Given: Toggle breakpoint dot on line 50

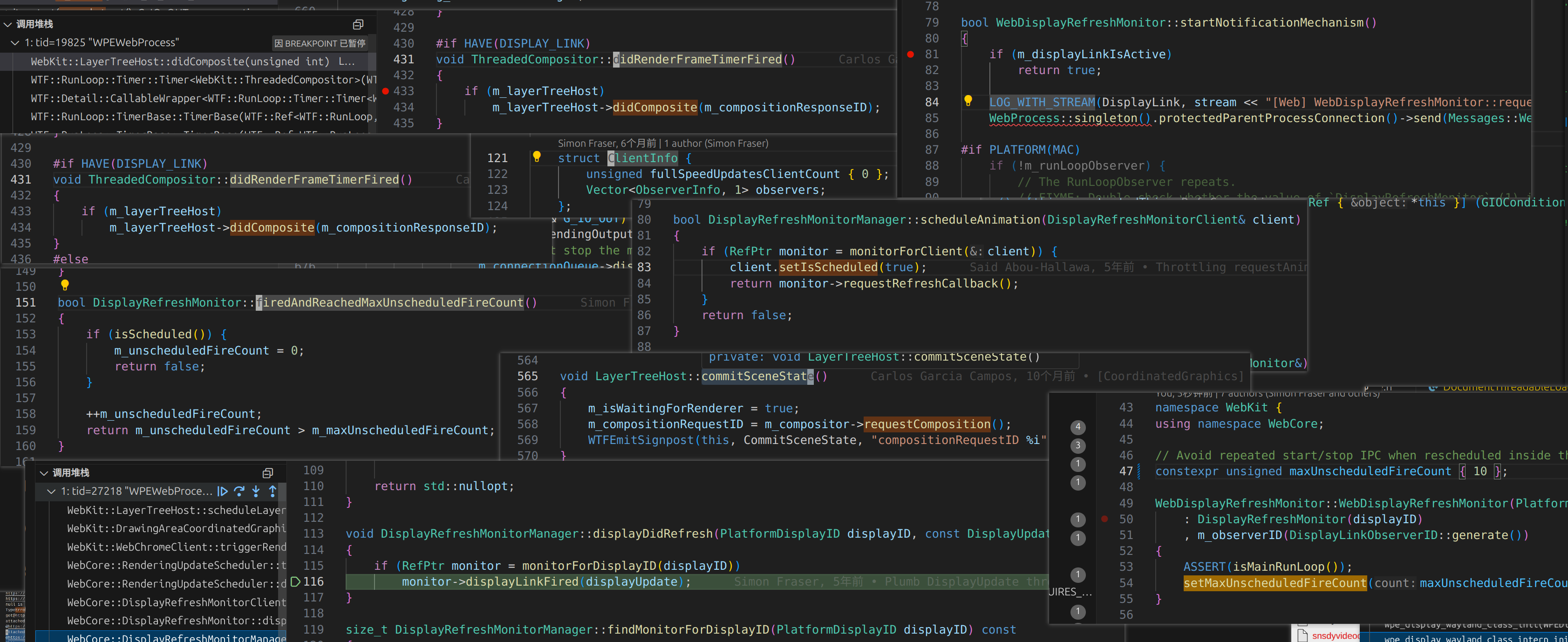Looking at the screenshot, I should tap(1104, 519).
